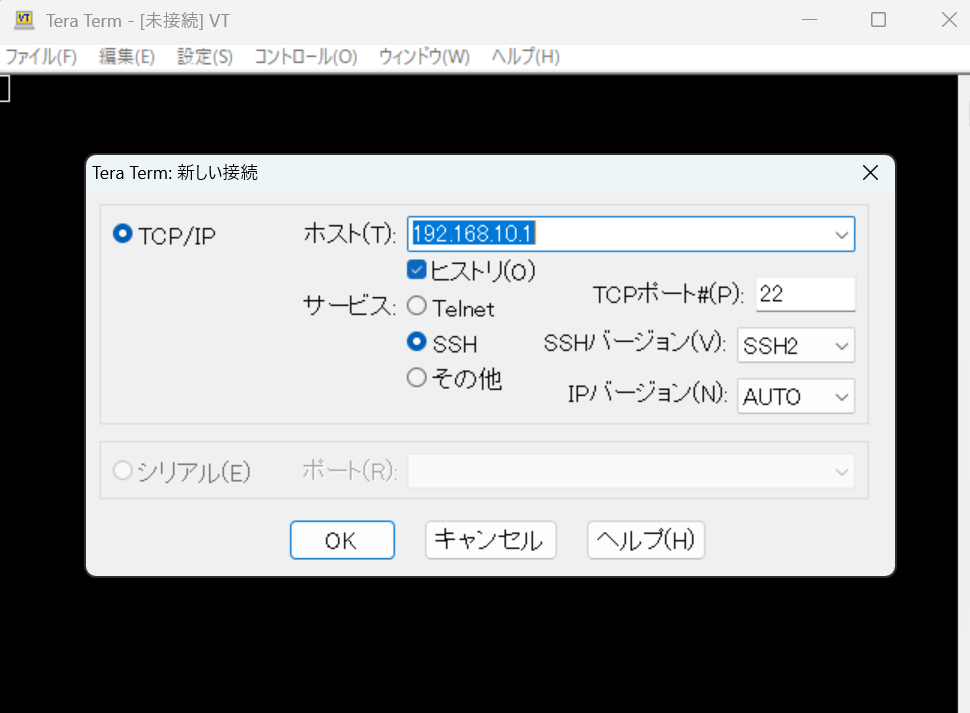Click the OK button
Image resolution: width=970 pixels, height=713 pixels.
[342, 540]
